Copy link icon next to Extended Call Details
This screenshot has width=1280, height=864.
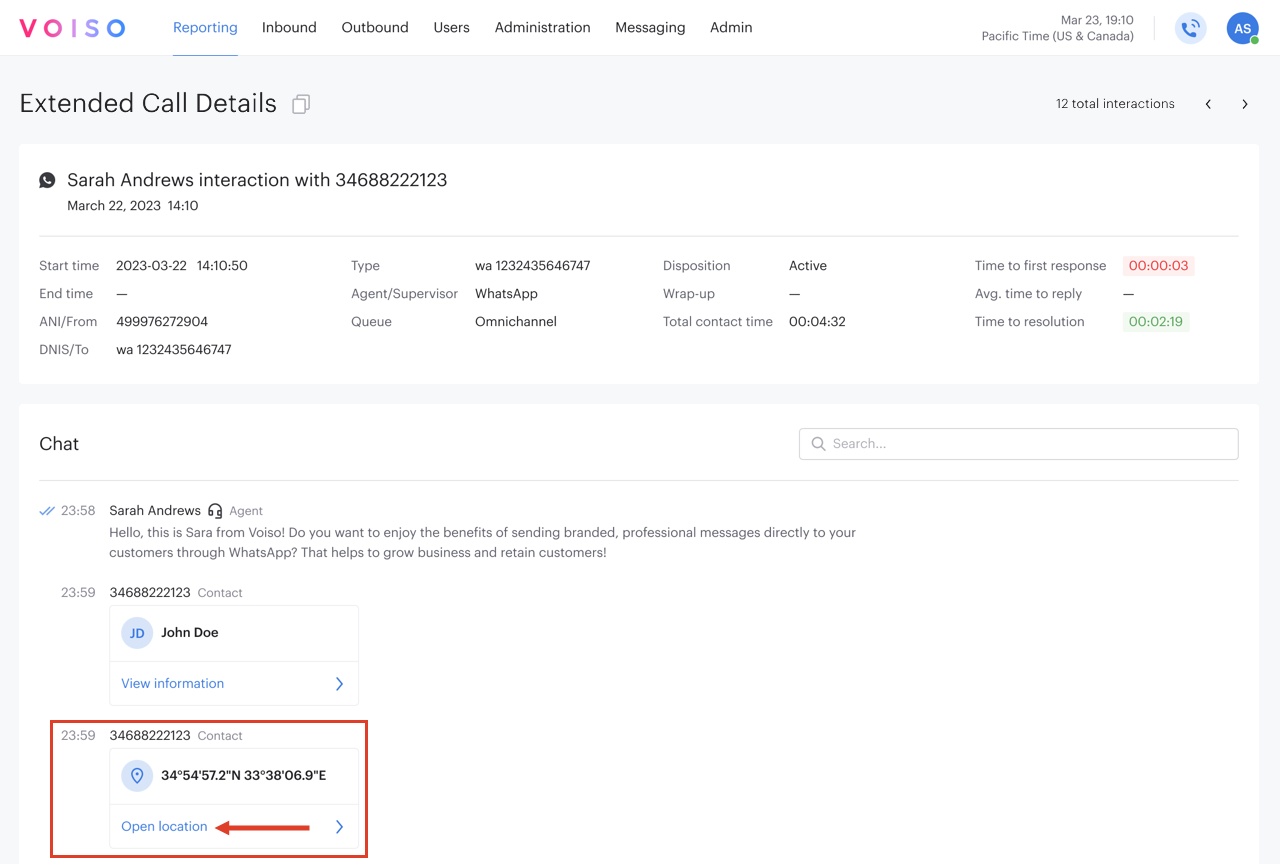(x=301, y=104)
